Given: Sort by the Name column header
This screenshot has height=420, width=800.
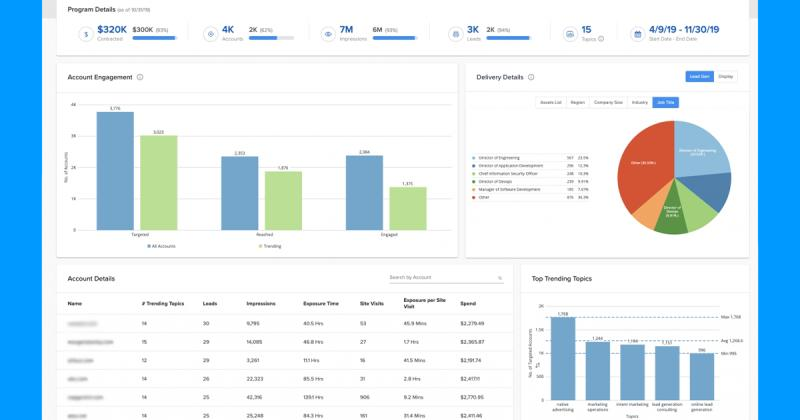Looking at the screenshot, I should pyautogui.click(x=75, y=304).
